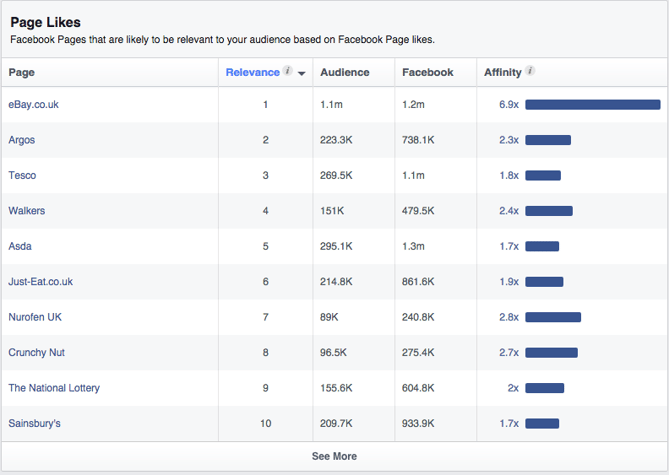Image resolution: width=669 pixels, height=475 pixels.
Task: Click the Audience column header
Action: click(x=344, y=72)
